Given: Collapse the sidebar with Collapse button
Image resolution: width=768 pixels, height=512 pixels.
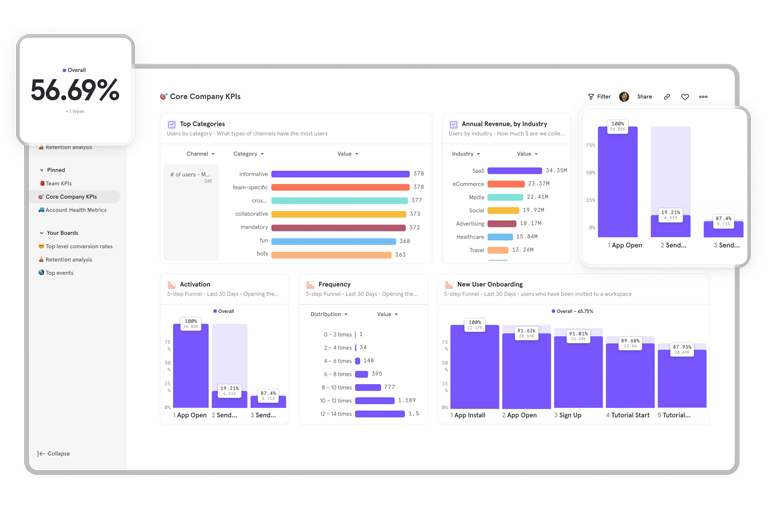Looking at the screenshot, I should (54, 453).
